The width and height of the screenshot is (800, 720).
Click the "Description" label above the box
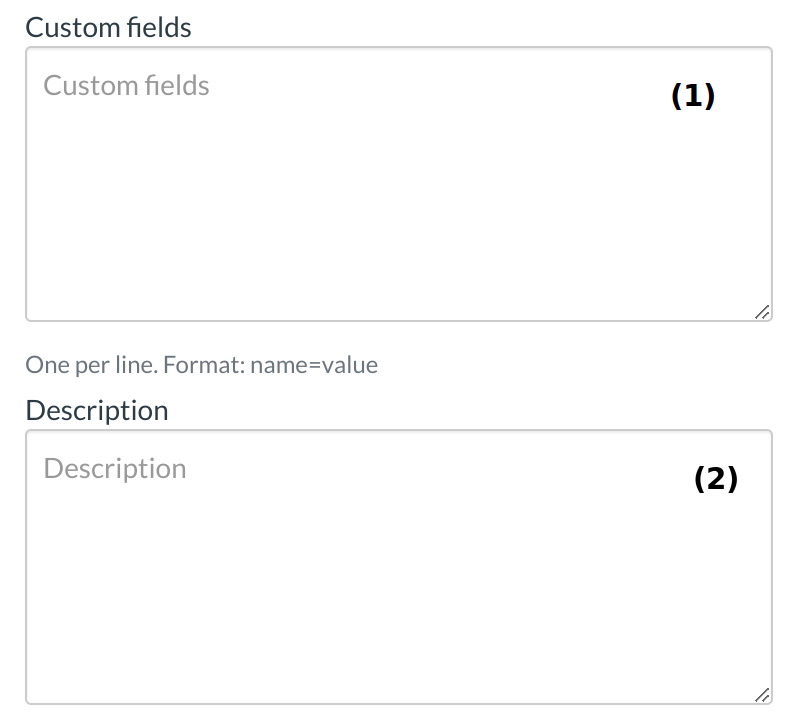click(97, 410)
